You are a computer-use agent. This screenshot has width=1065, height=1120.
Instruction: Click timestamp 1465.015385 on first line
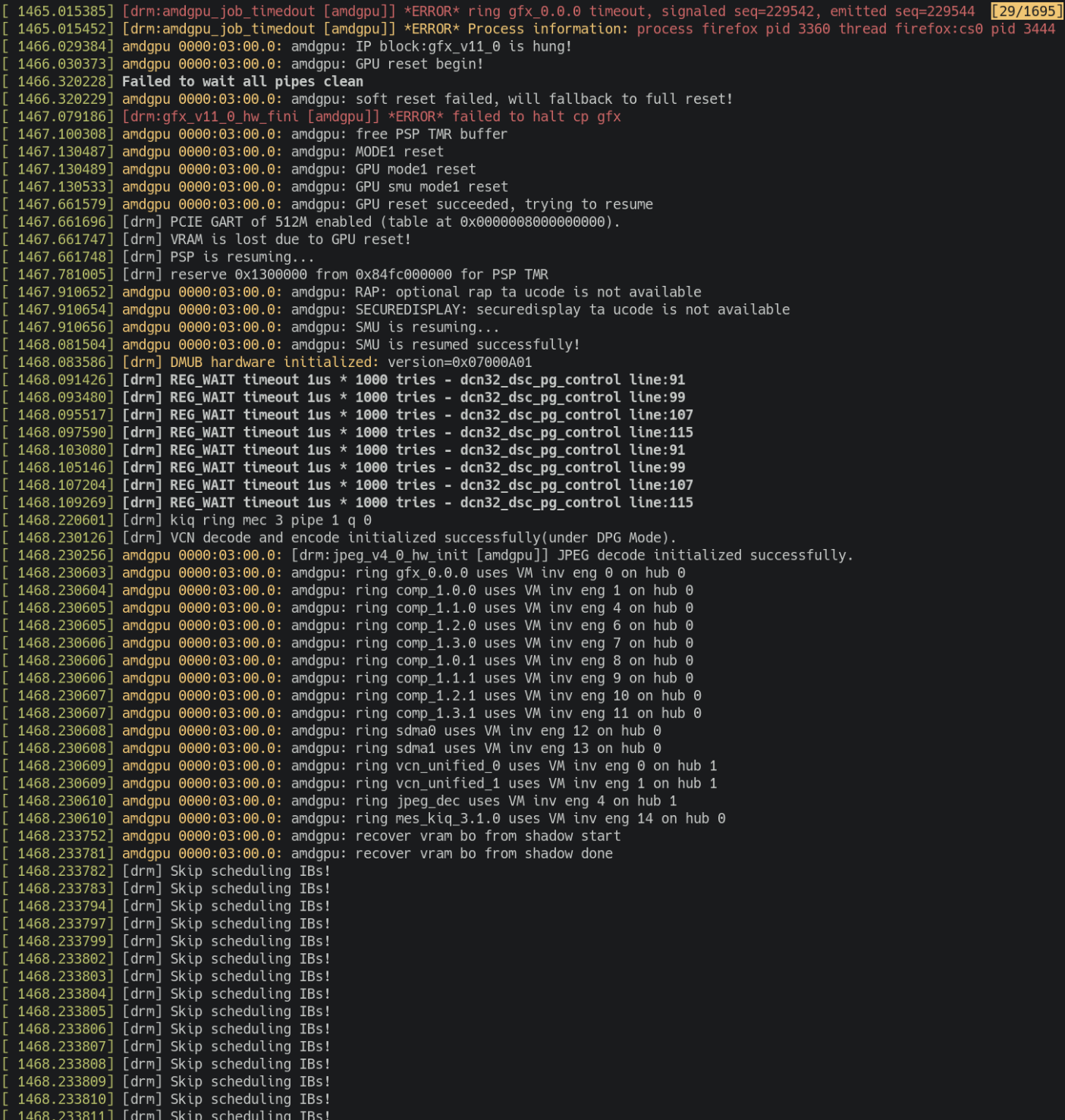(x=65, y=11)
